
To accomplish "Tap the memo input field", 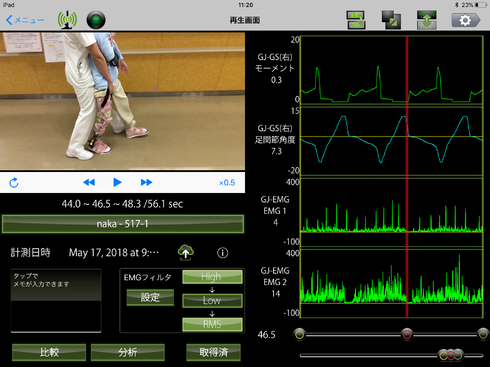I will pyautogui.click(x=56, y=301).
